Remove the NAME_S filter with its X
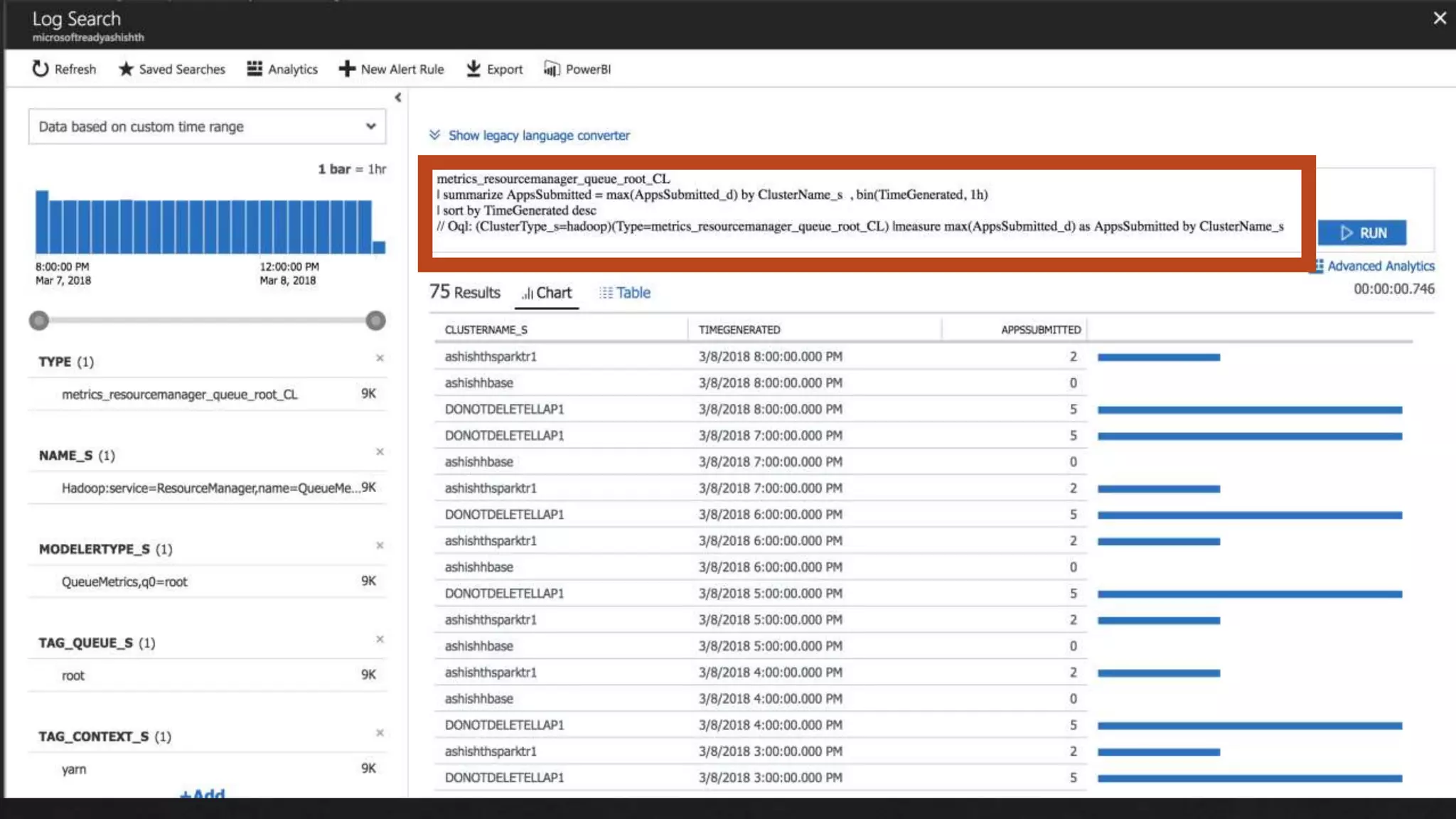This screenshot has height=819, width=1456. point(380,452)
